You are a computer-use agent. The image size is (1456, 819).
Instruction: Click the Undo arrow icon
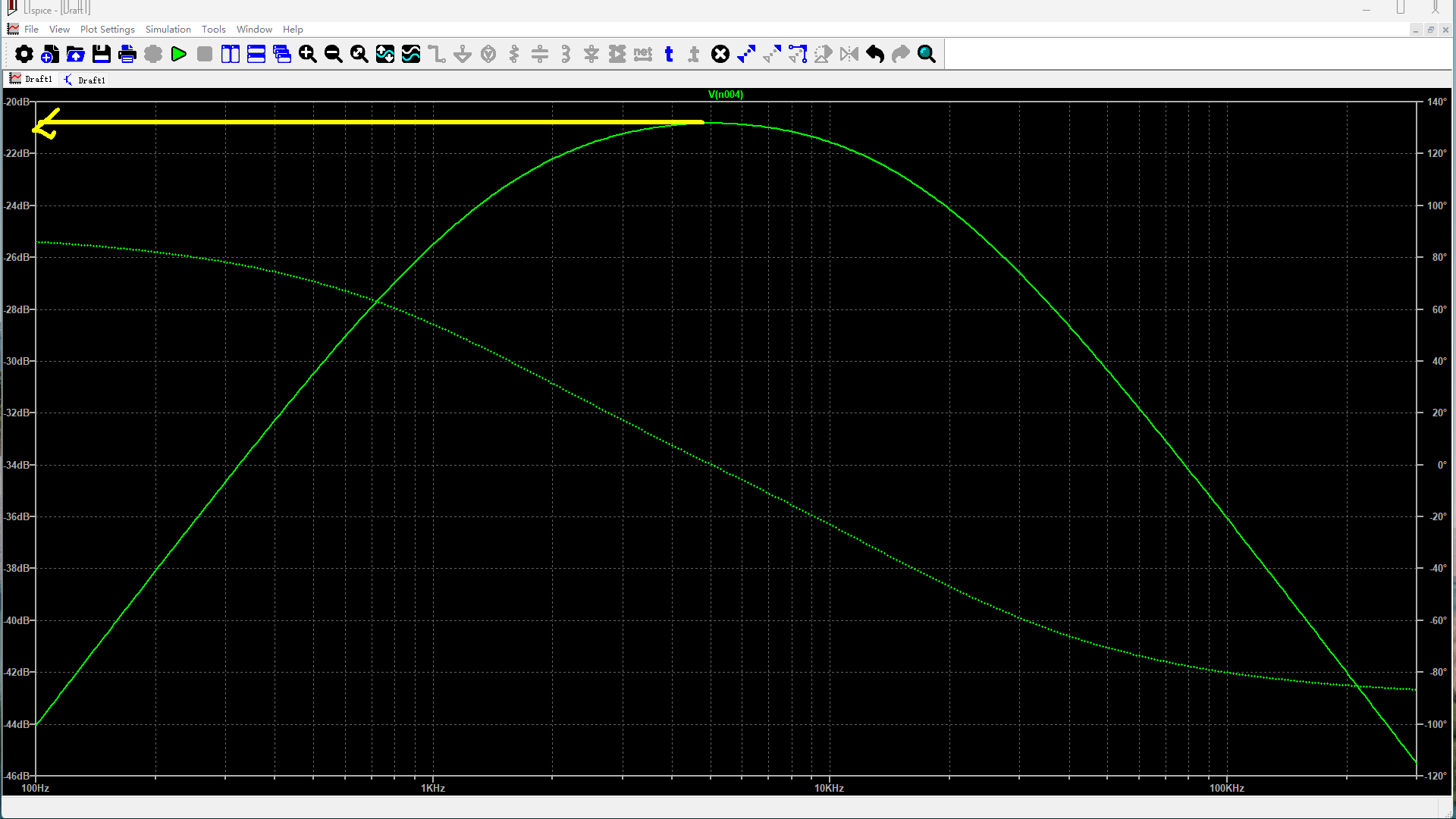tap(875, 54)
